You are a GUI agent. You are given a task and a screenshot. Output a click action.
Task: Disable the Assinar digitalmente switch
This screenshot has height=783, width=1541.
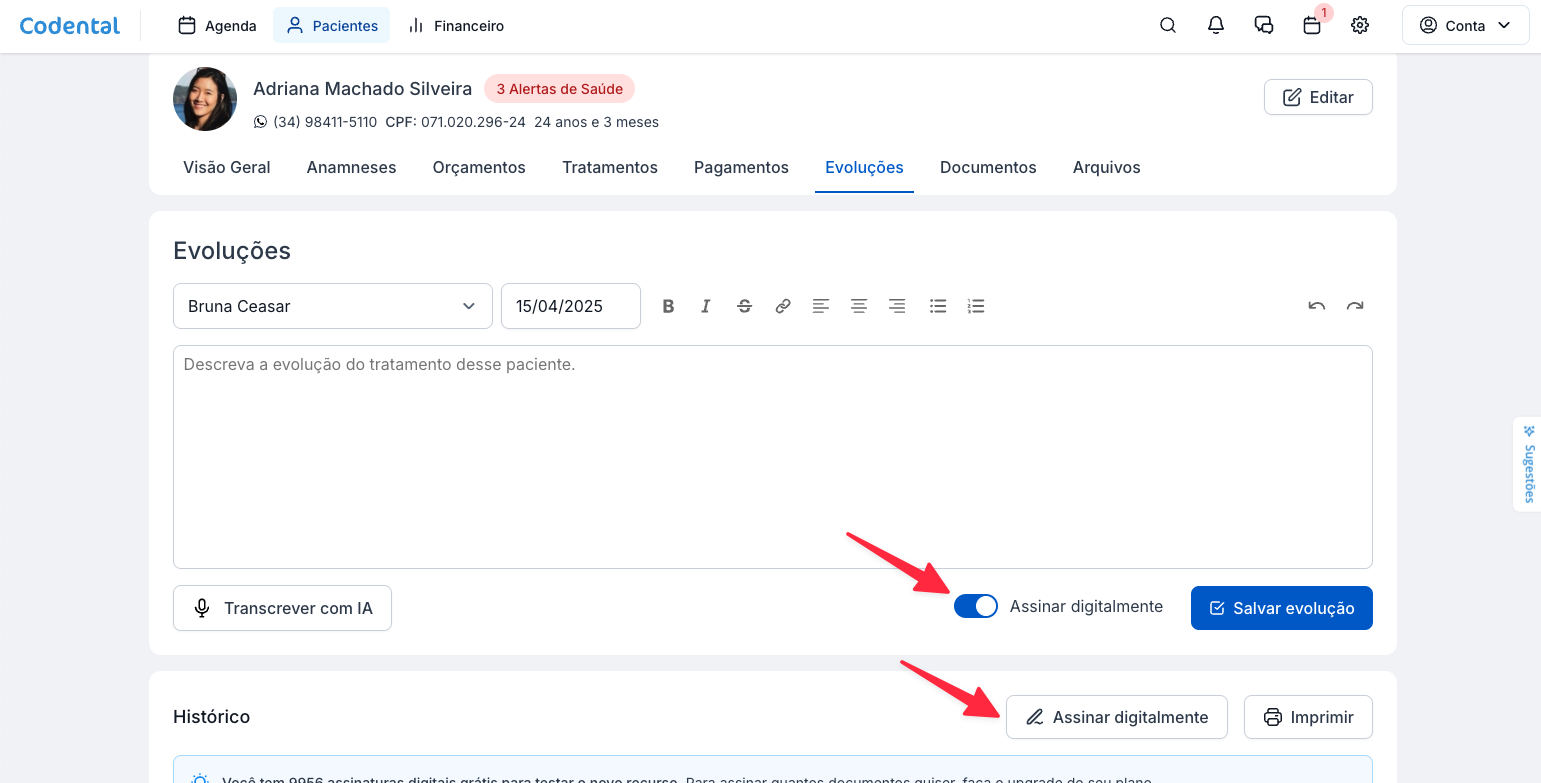(976, 606)
